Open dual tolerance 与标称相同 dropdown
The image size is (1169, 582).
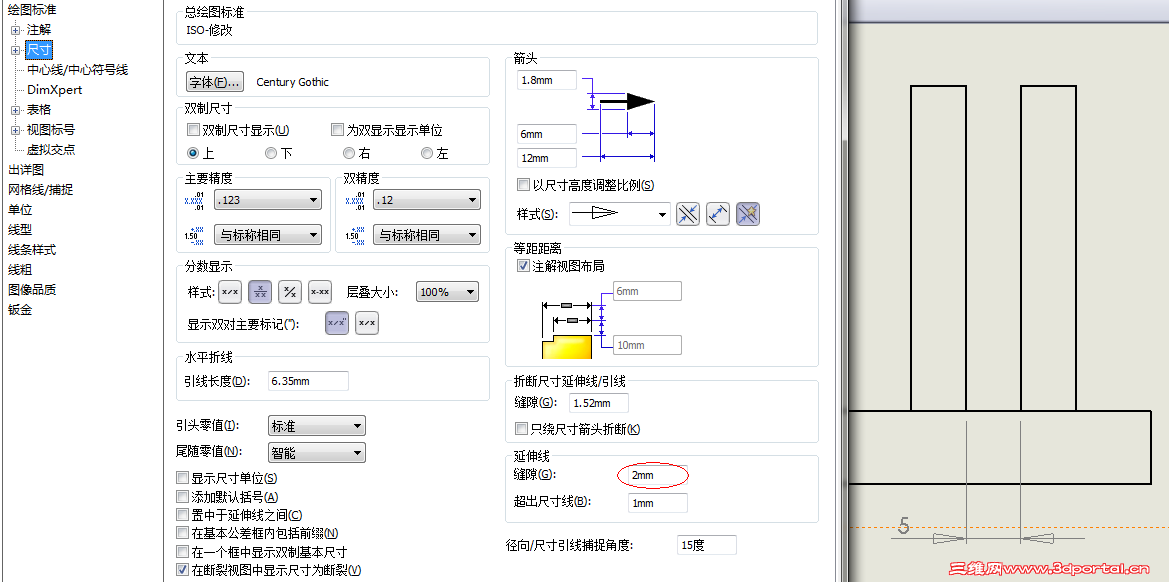[427, 235]
